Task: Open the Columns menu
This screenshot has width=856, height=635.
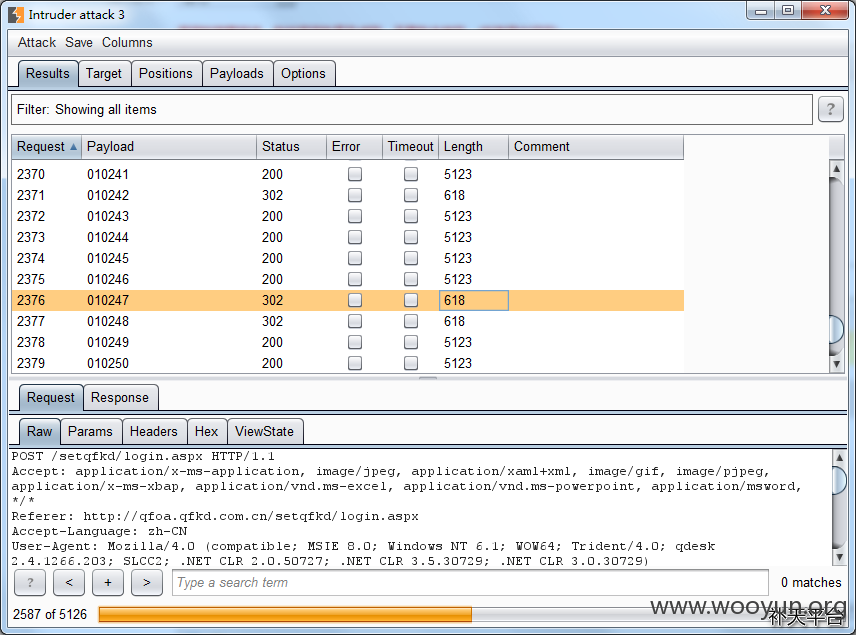Action: pos(127,43)
